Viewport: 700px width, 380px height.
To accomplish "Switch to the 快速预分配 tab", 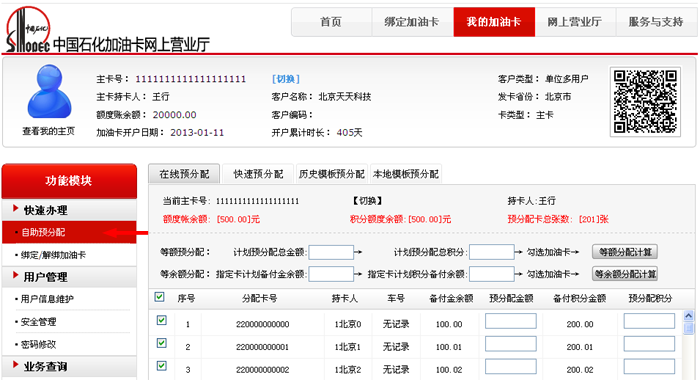I will pyautogui.click(x=258, y=174).
